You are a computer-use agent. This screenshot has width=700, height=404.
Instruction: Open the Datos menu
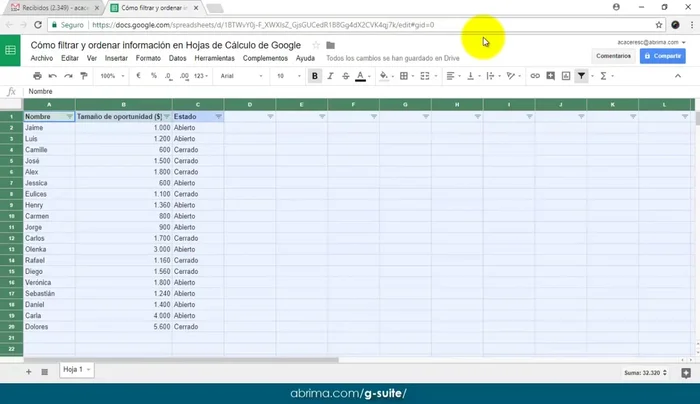point(178,58)
